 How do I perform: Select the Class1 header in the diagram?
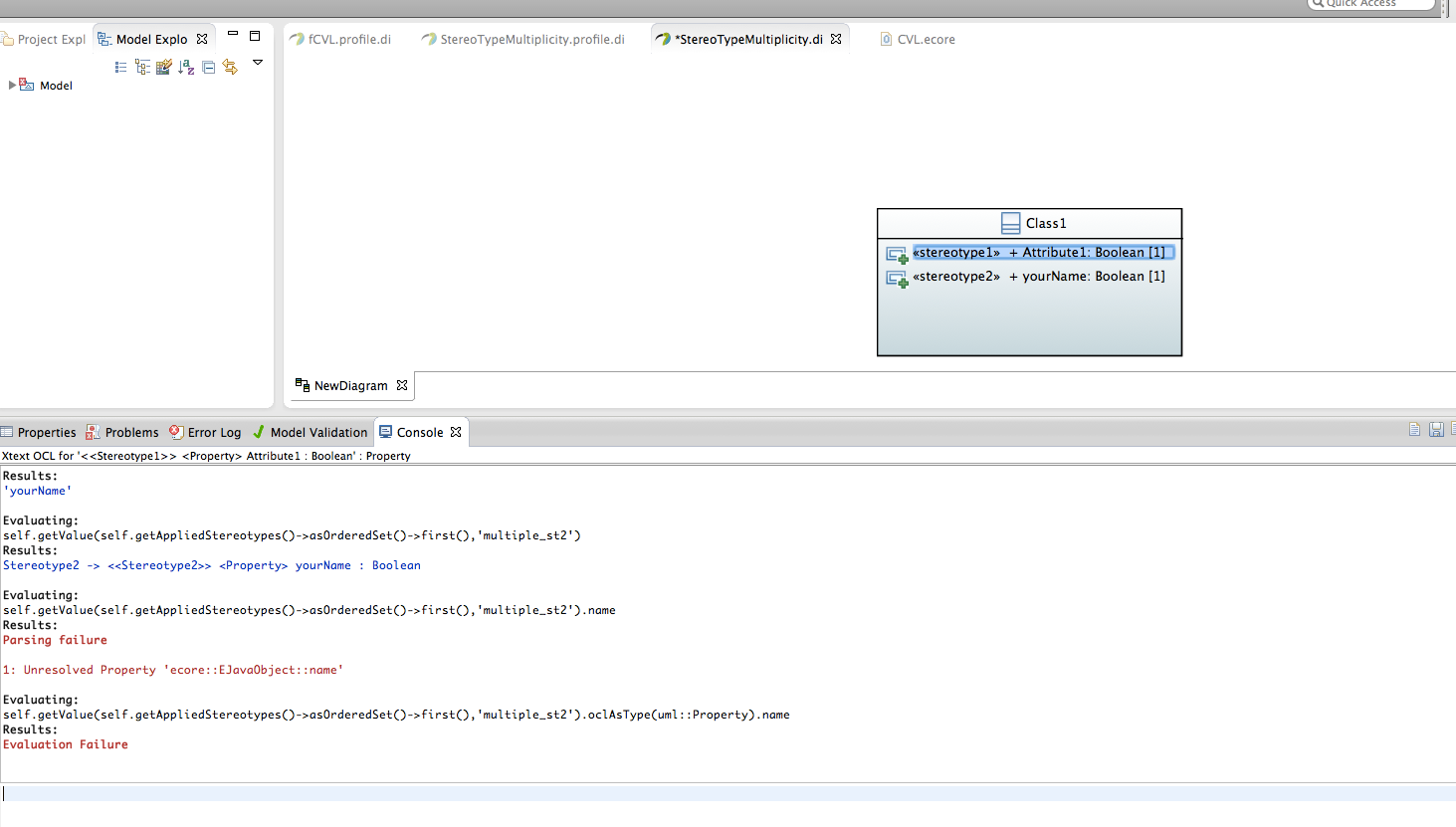click(x=1029, y=223)
